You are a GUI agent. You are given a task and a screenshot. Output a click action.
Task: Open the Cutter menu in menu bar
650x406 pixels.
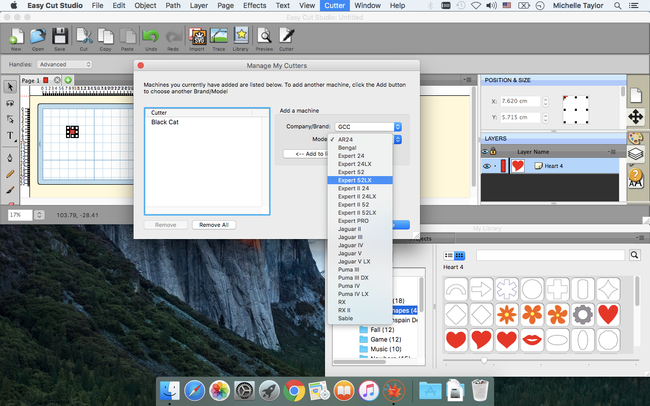pyautogui.click(x=335, y=5)
